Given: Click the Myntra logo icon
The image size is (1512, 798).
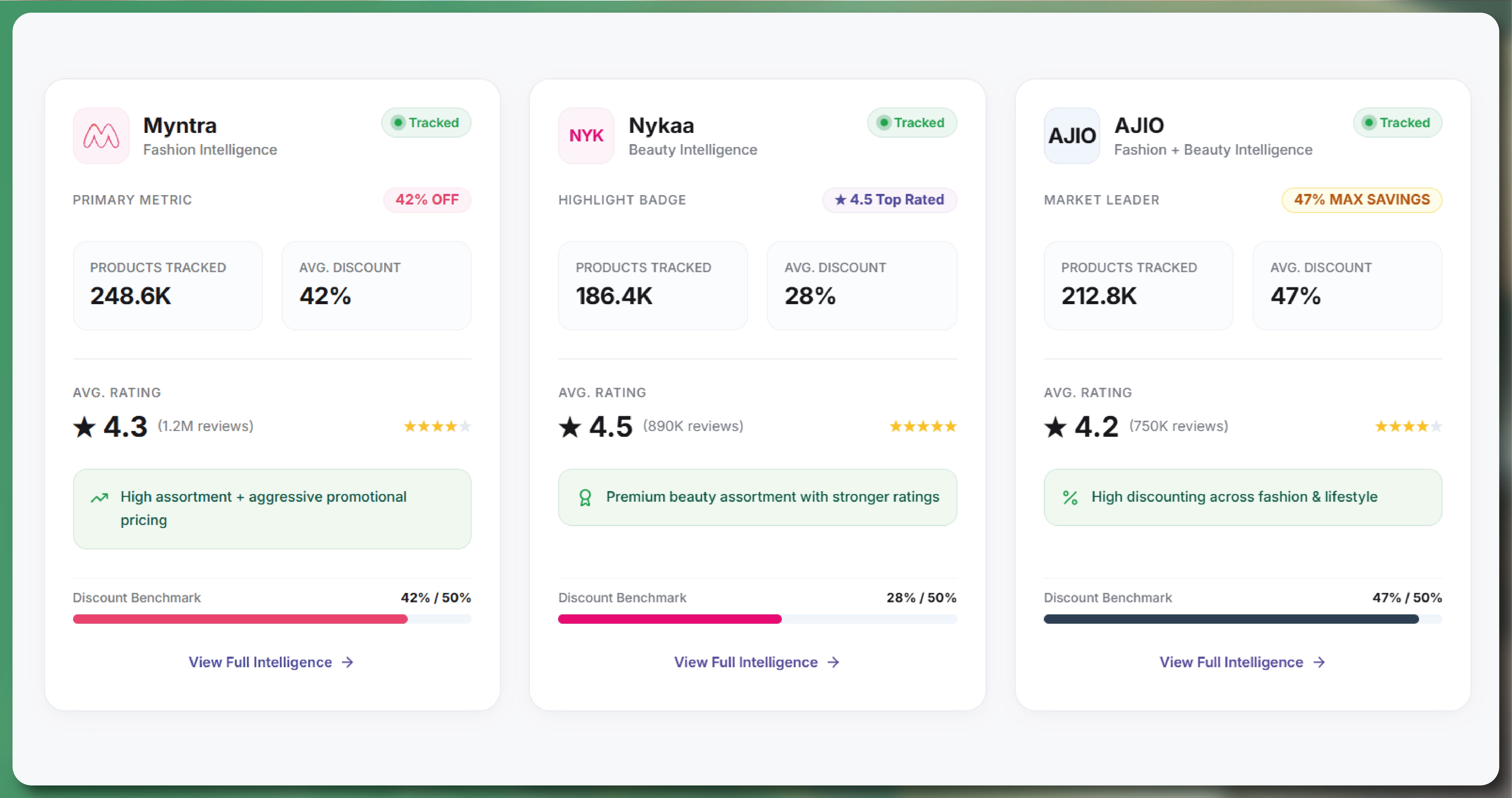Looking at the screenshot, I should tap(101, 136).
